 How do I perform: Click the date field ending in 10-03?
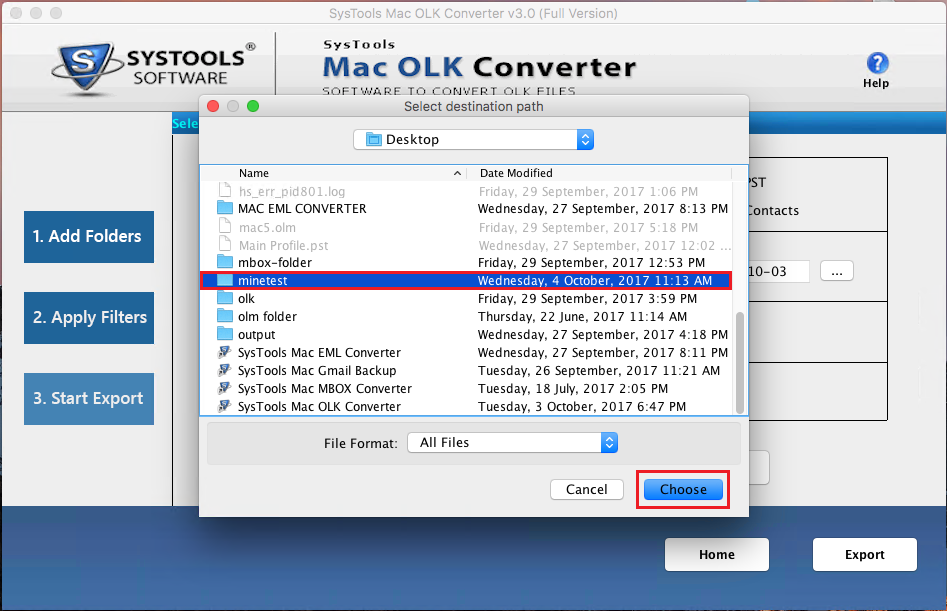coord(778,272)
